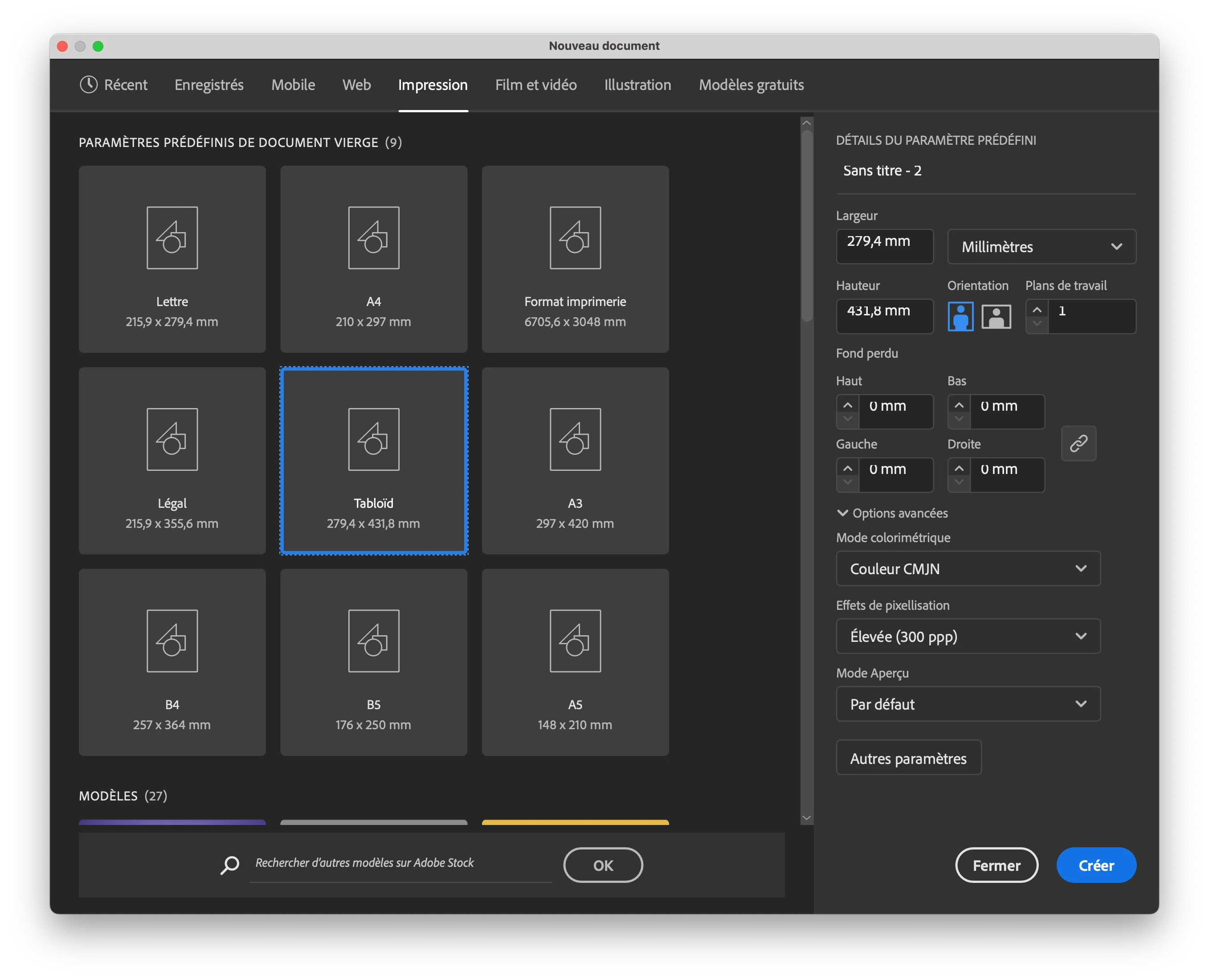Choose the Lettre preset document icon
This screenshot has width=1209, height=980.
coord(172,238)
